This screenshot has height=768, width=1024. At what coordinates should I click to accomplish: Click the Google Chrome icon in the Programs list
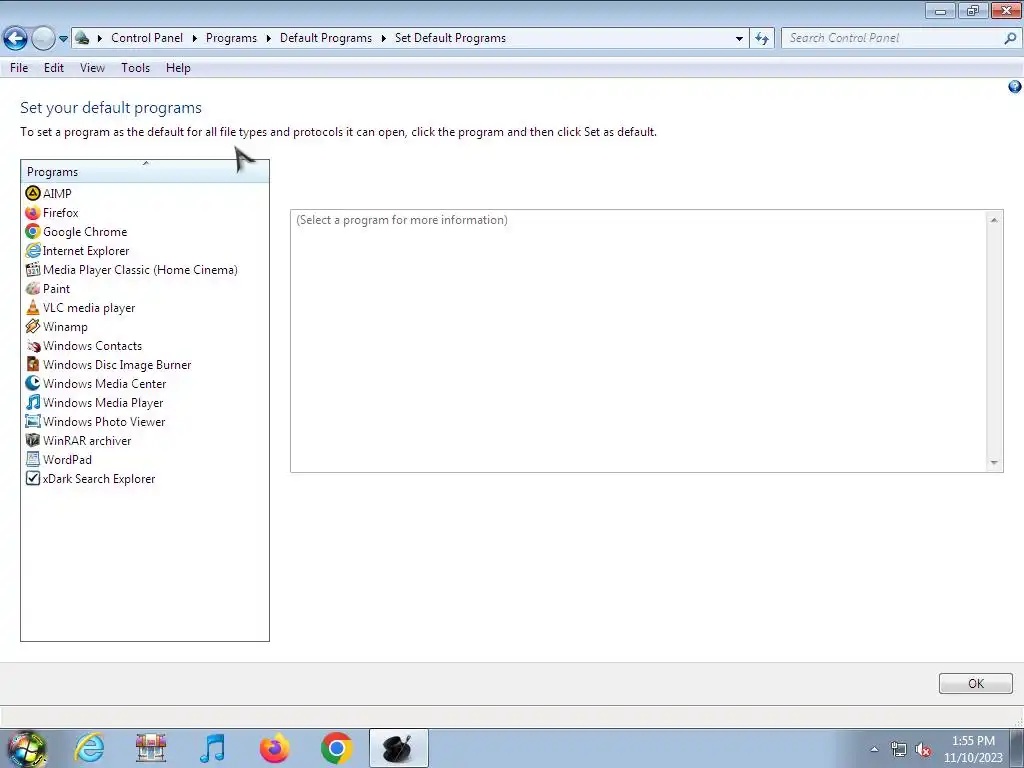click(x=33, y=231)
